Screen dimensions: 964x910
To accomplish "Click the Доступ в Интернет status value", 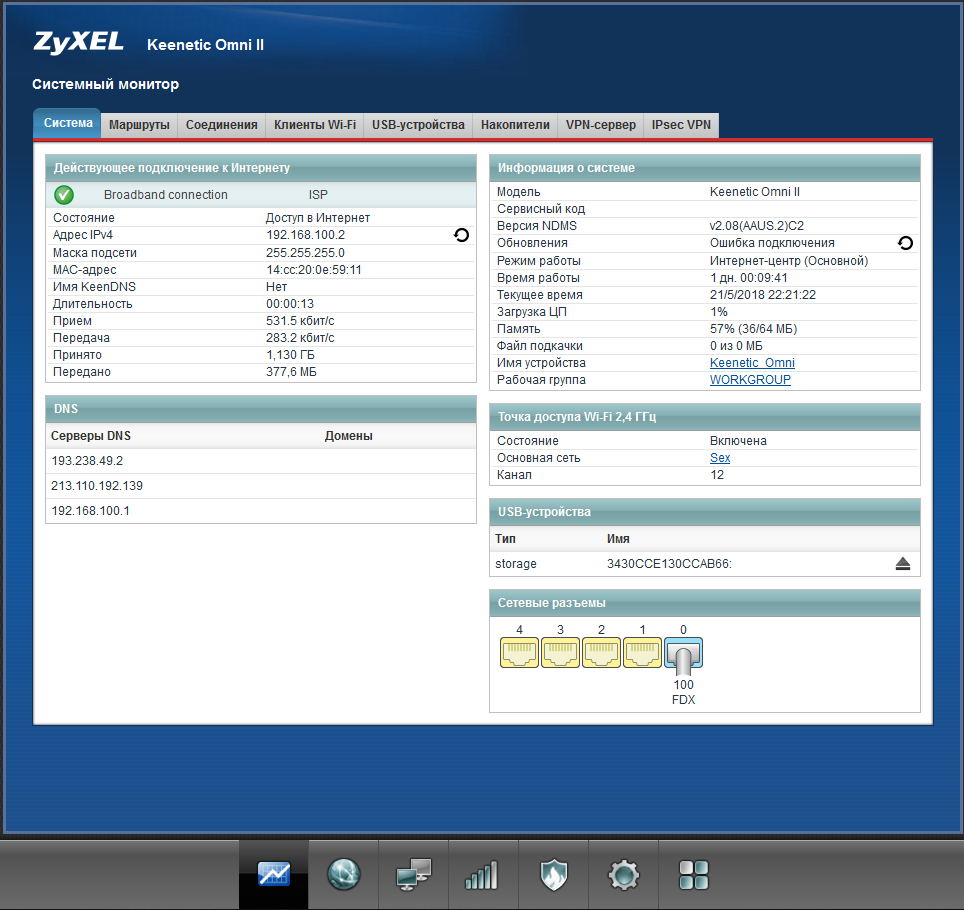I will coord(317,218).
